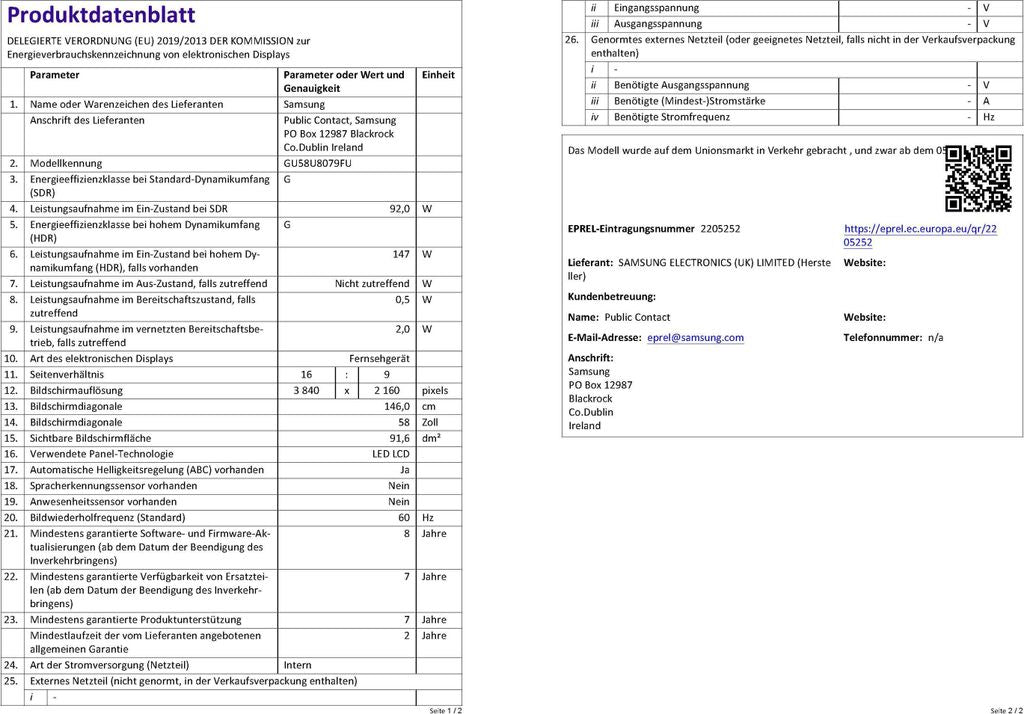This screenshot has width=1024, height=714.
Task: Click 'Blackrock' in page 2 address
Action: pos(590,398)
